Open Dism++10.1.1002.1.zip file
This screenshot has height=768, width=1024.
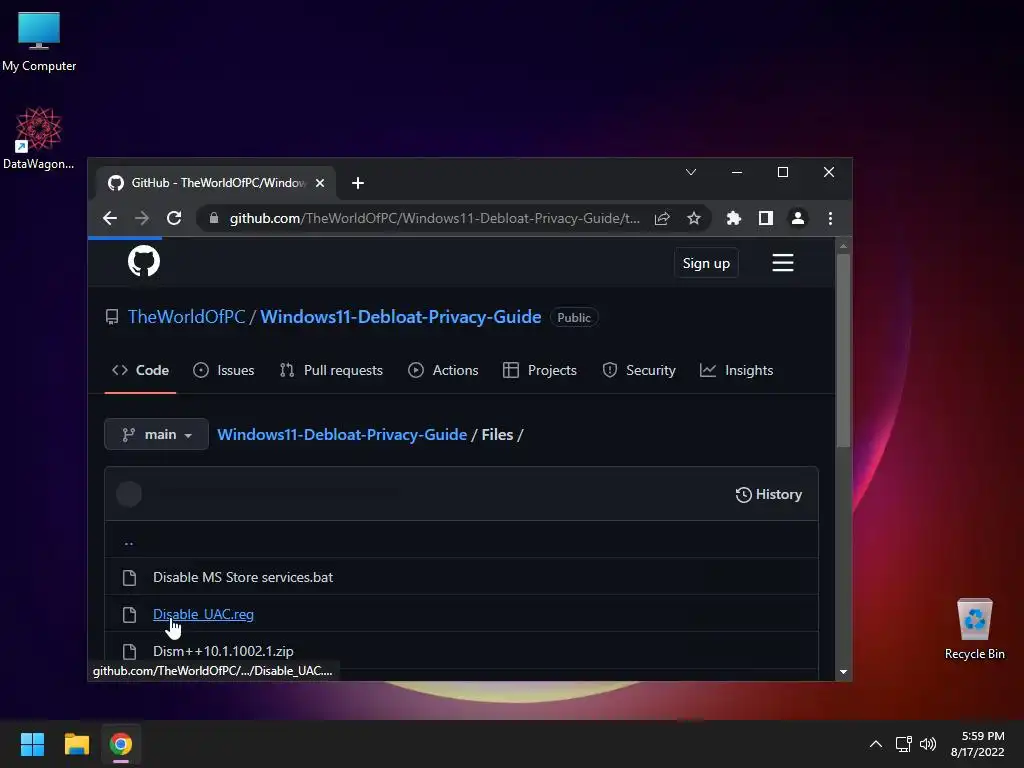(223, 651)
